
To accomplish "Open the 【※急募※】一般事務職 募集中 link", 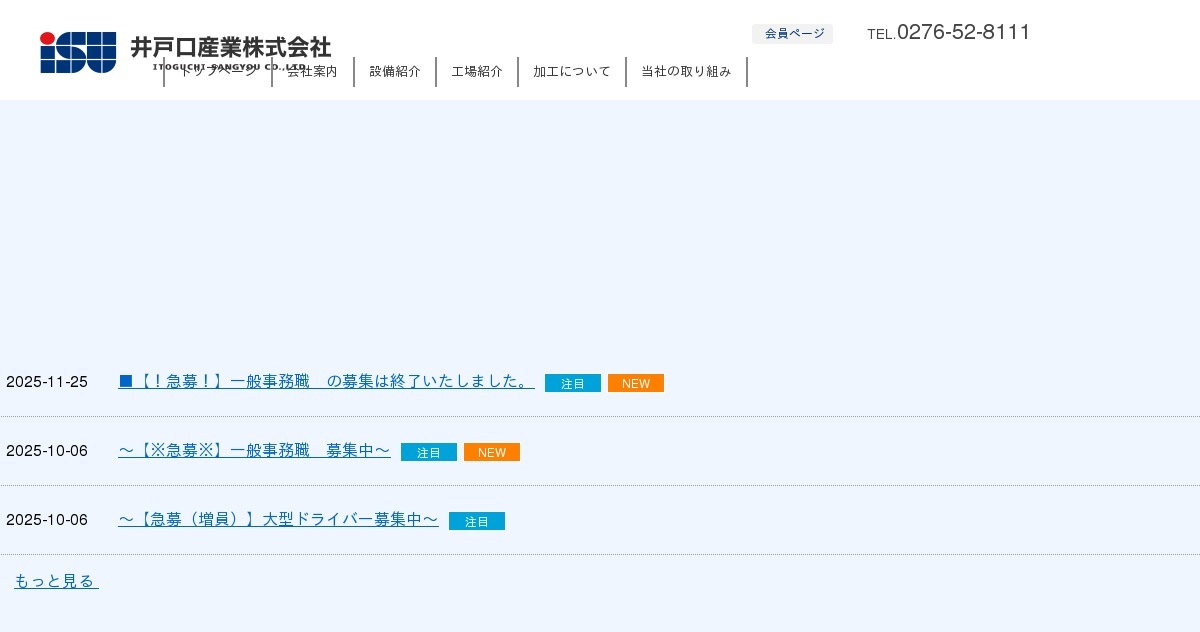I will [x=254, y=451].
